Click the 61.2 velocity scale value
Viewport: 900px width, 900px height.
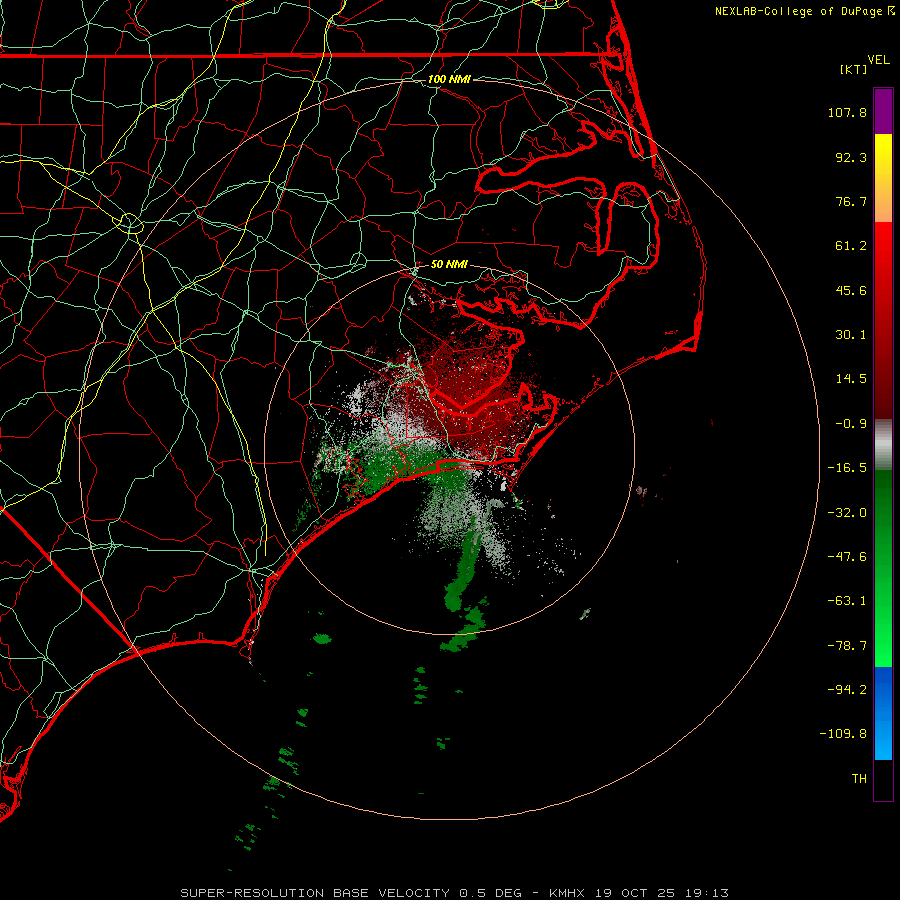[851, 246]
